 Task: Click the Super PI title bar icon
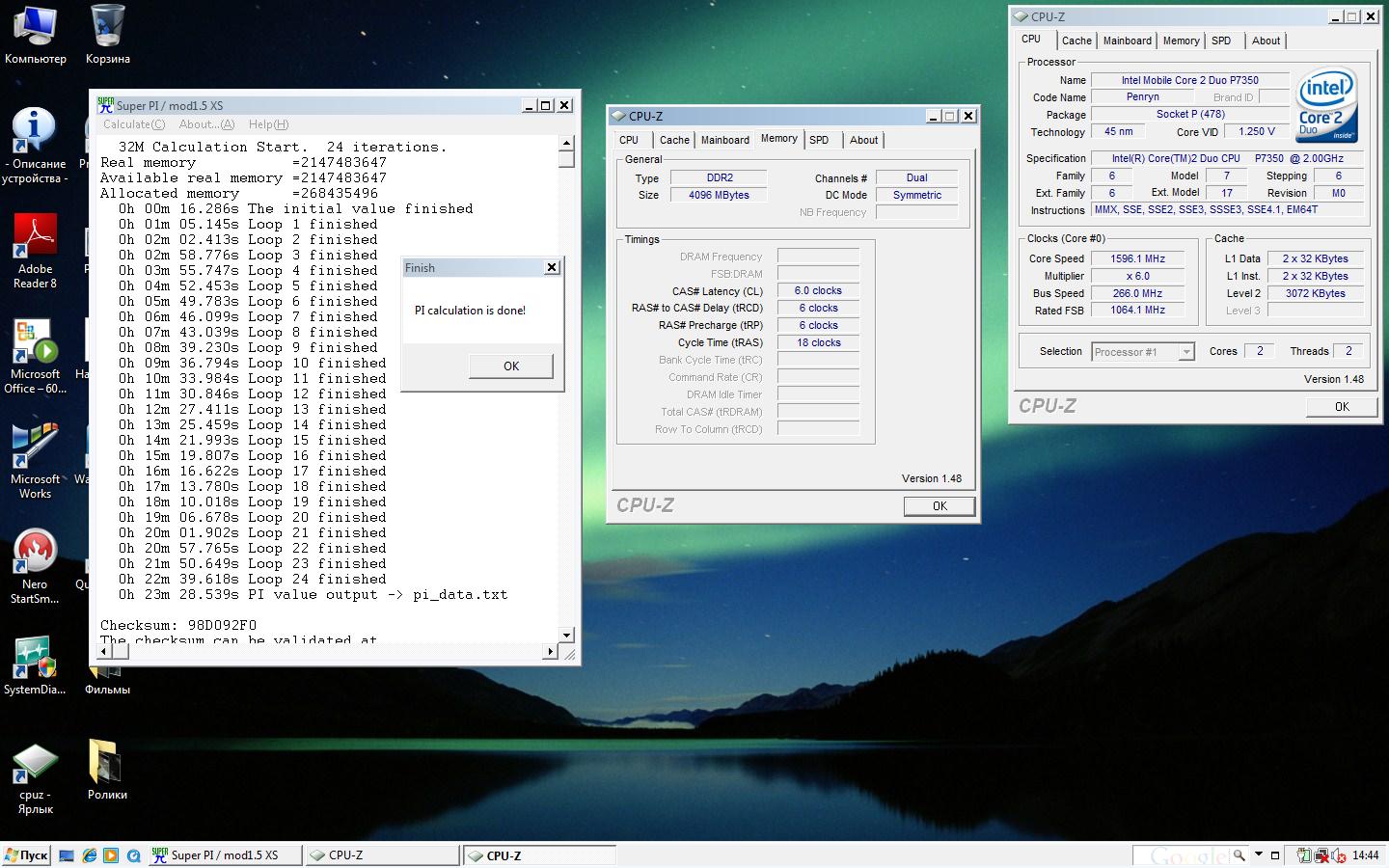105,105
